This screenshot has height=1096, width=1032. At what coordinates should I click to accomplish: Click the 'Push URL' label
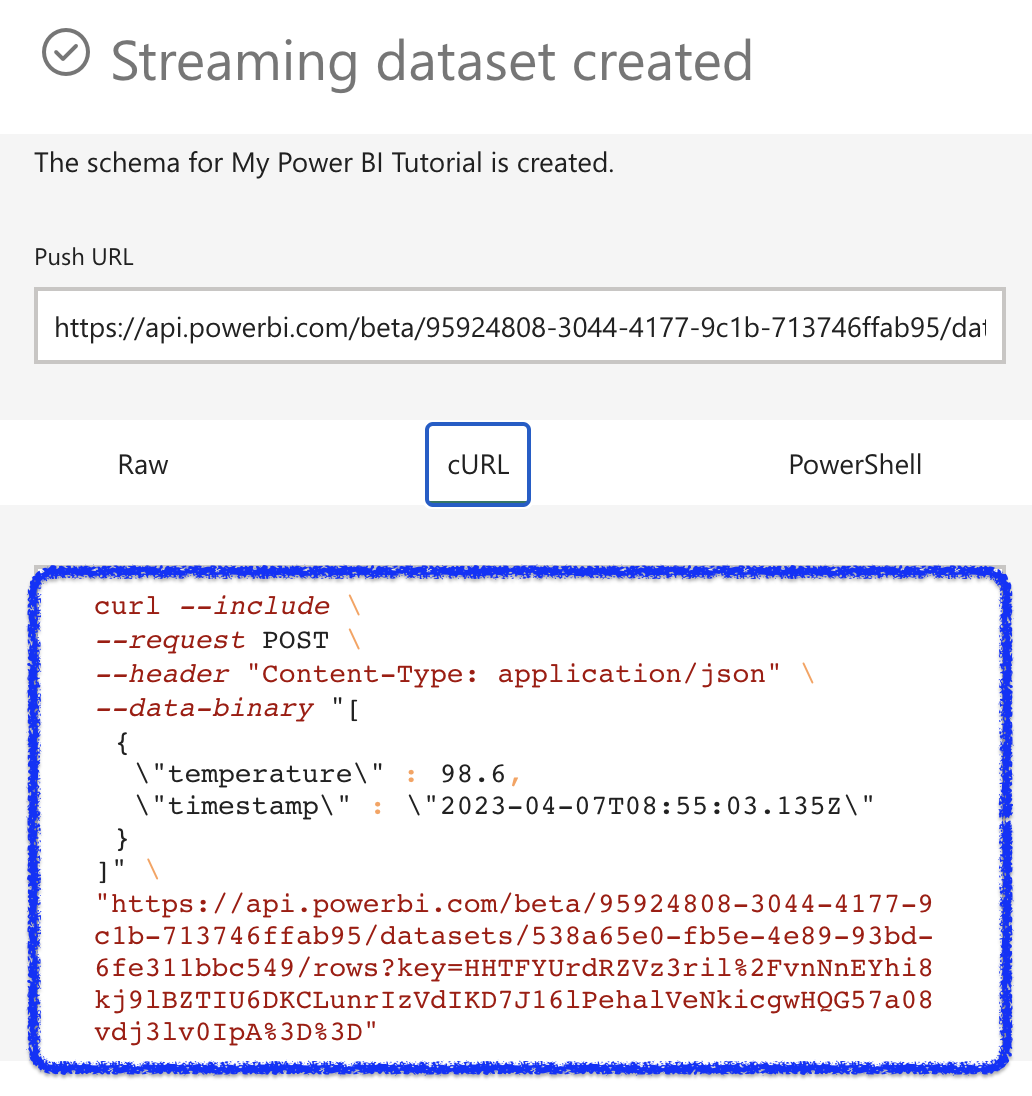tap(83, 257)
